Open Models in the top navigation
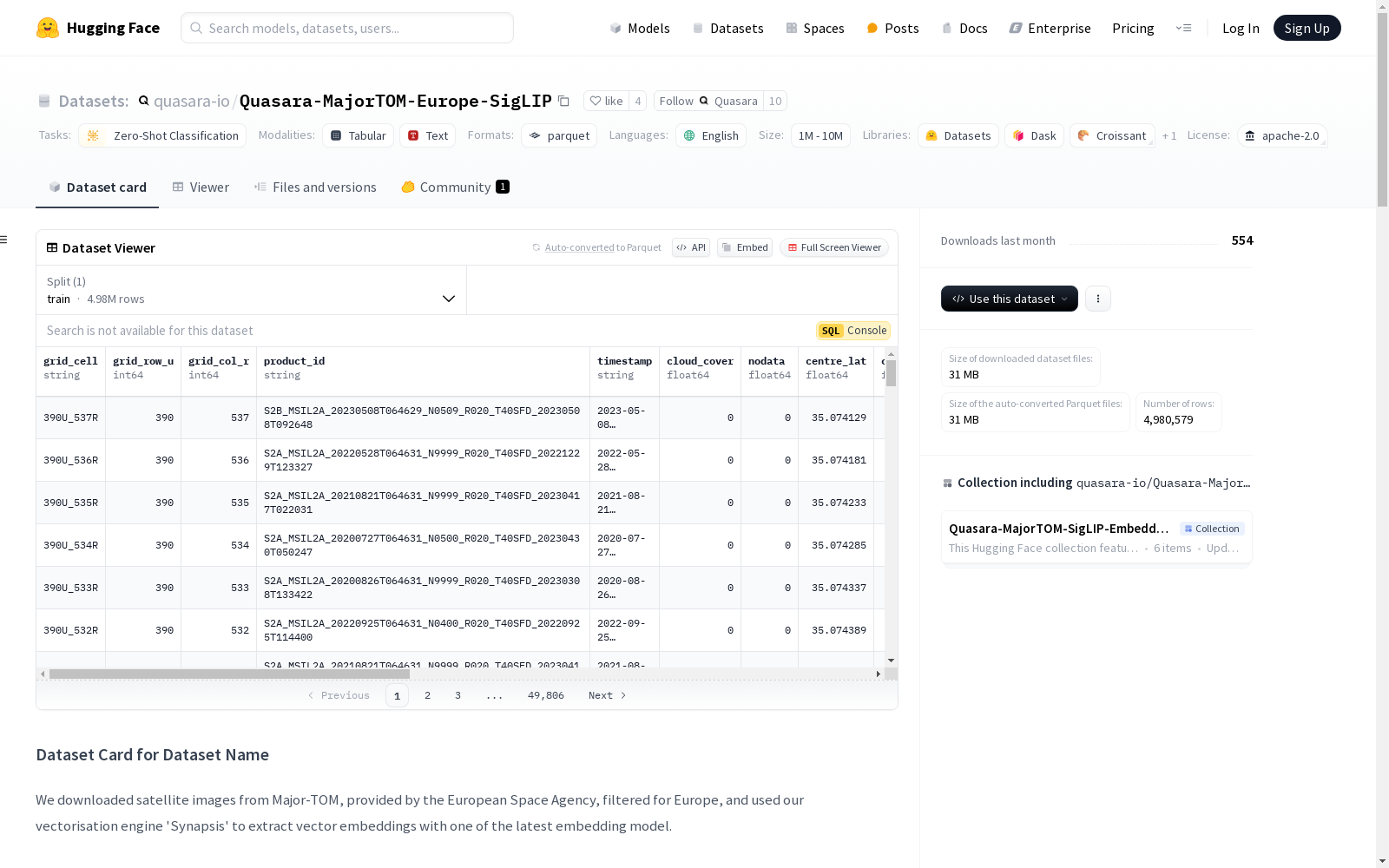The width and height of the screenshot is (1389, 868). (x=640, y=28)
